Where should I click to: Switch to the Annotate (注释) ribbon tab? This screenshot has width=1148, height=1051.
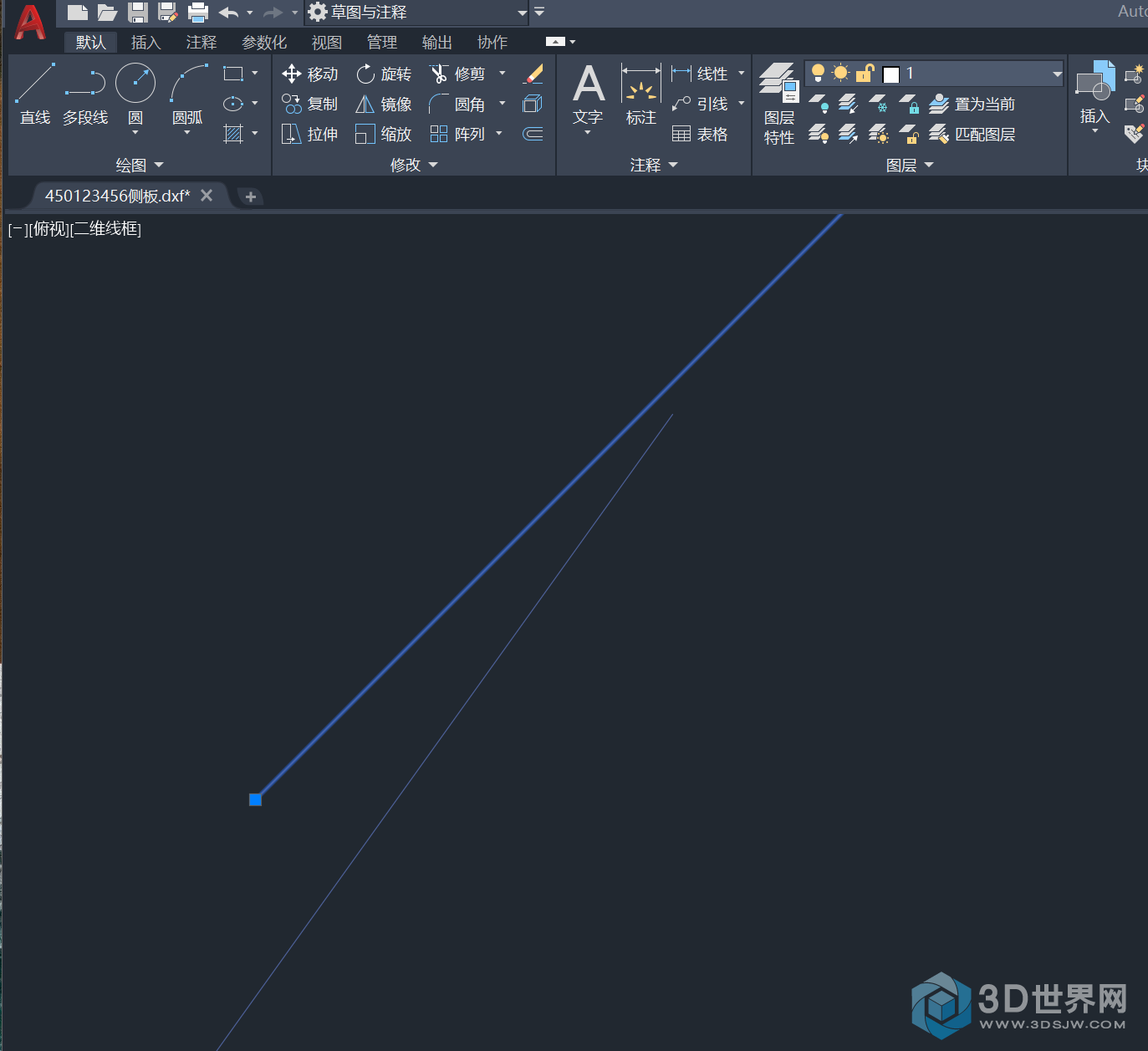(x=201, y=42)
